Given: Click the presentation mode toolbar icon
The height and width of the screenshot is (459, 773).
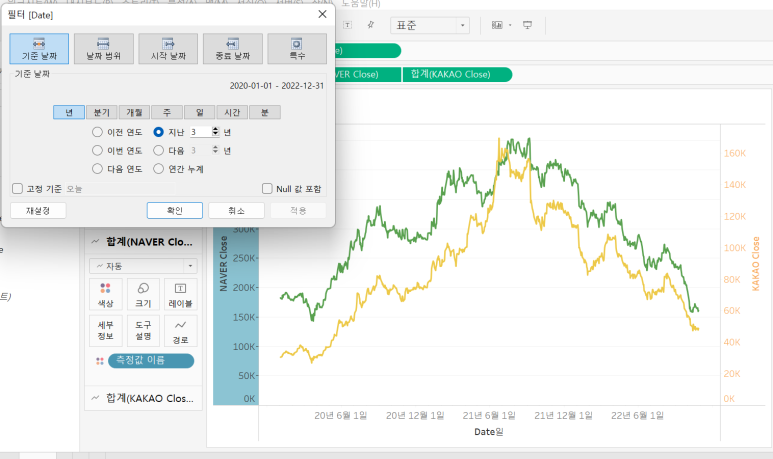Looking at the screenshot, I should [527, 25].
